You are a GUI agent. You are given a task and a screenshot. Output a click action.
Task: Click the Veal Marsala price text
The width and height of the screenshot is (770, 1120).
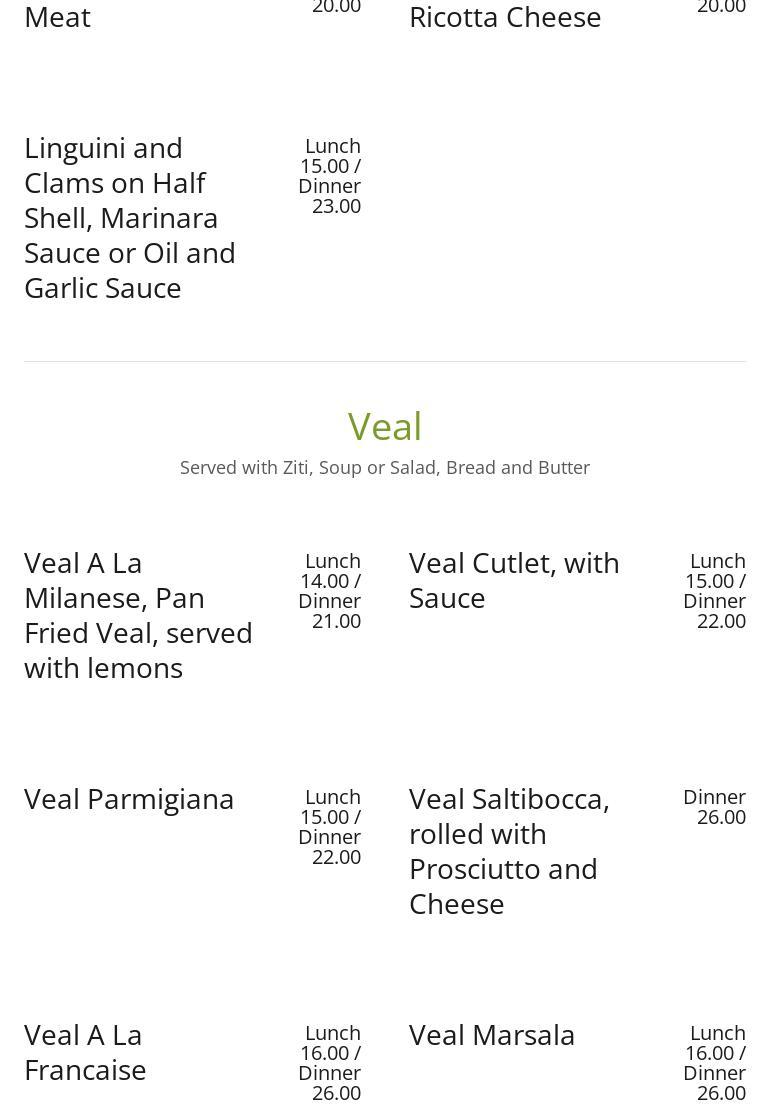715,1063
